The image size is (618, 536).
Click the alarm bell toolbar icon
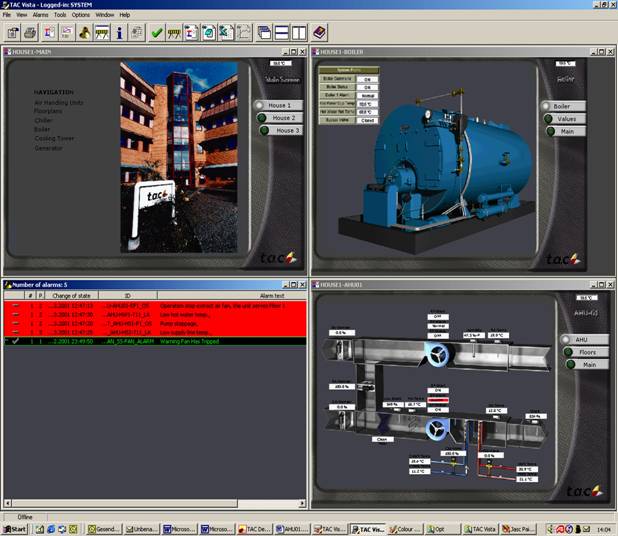84,33
